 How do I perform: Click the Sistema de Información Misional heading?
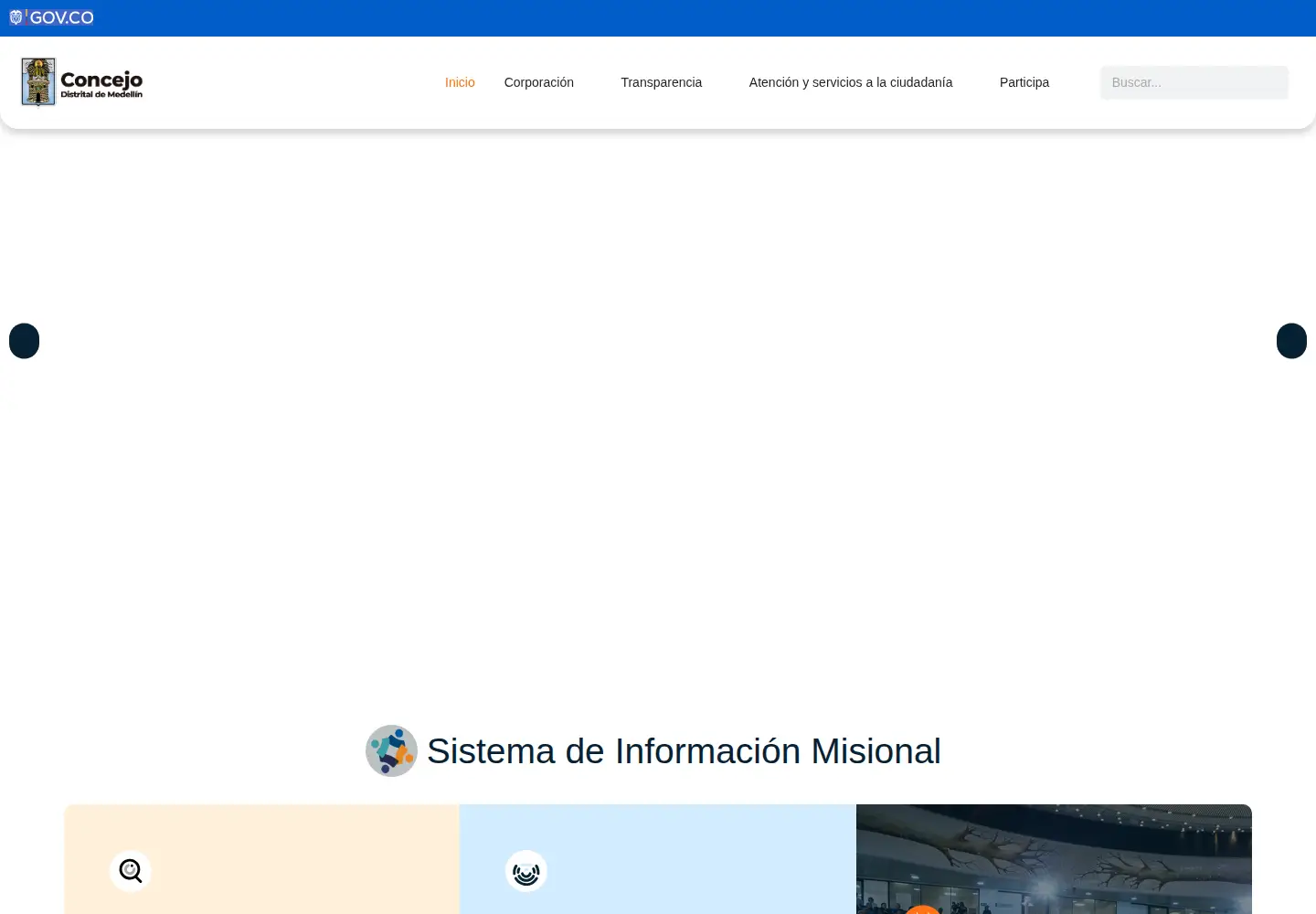[684, 751]
